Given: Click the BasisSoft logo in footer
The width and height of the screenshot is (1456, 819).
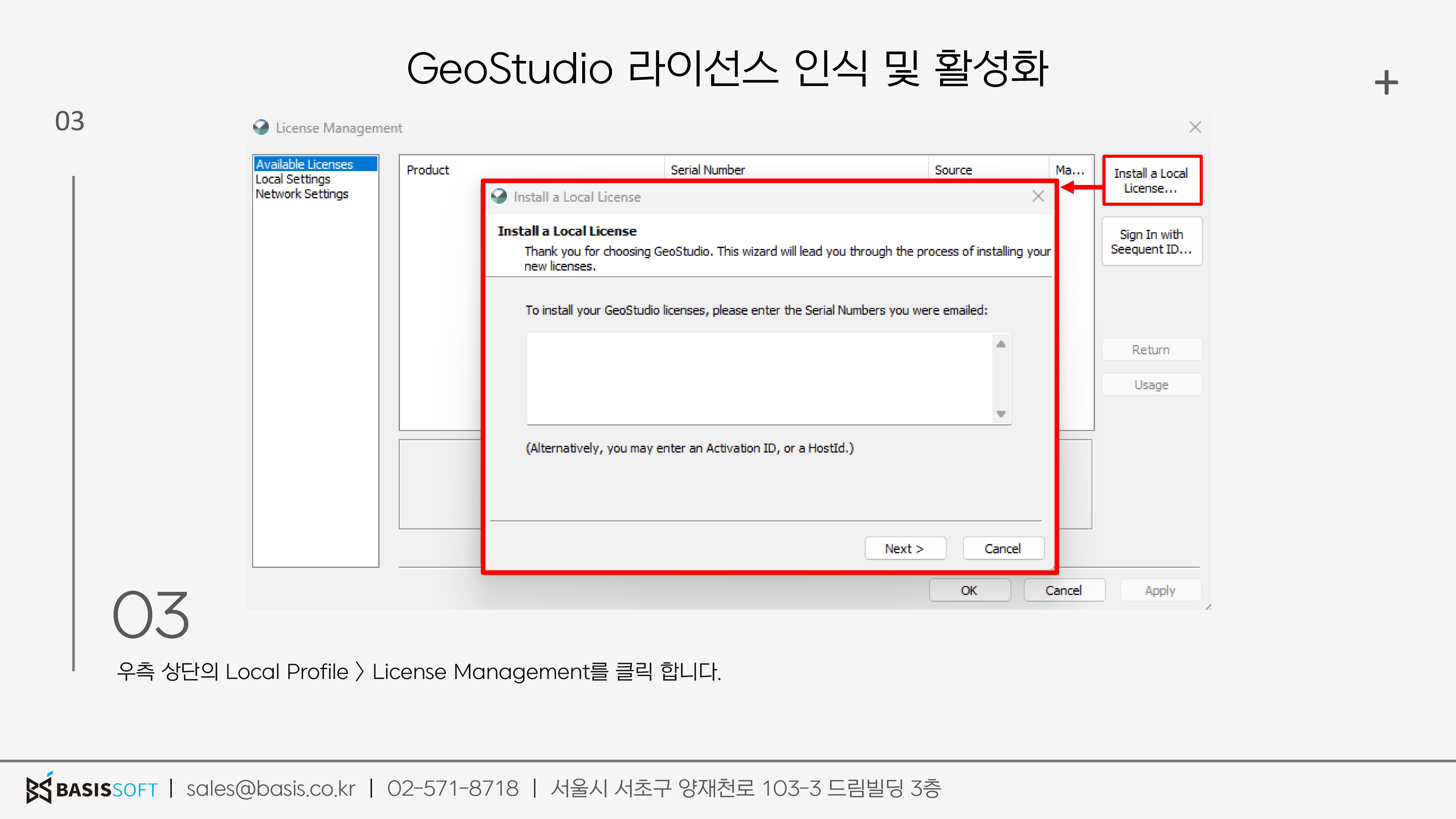Looking at the screenshot, I should (92, 787).
